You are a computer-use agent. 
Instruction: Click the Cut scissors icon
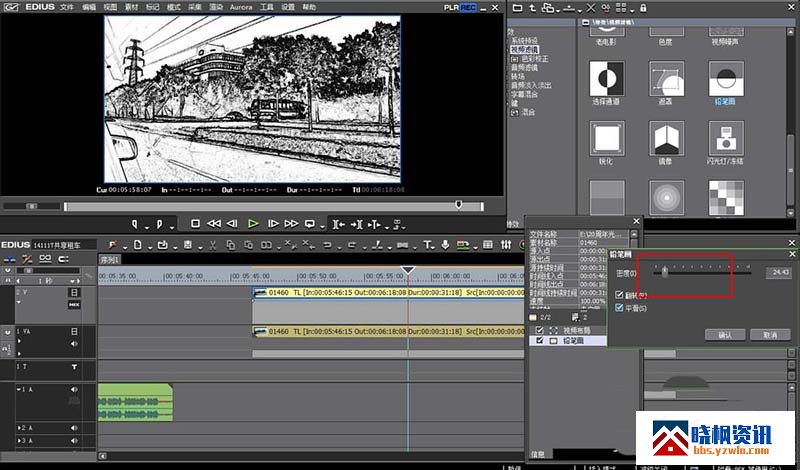(213, 245)
